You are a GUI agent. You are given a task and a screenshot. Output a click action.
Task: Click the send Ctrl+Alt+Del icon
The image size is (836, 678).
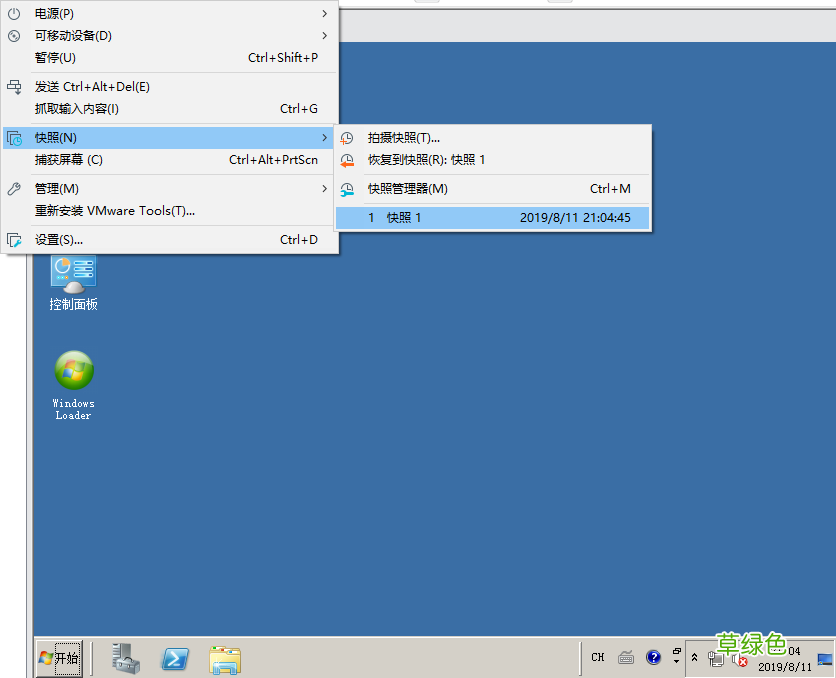coord(12,86)
